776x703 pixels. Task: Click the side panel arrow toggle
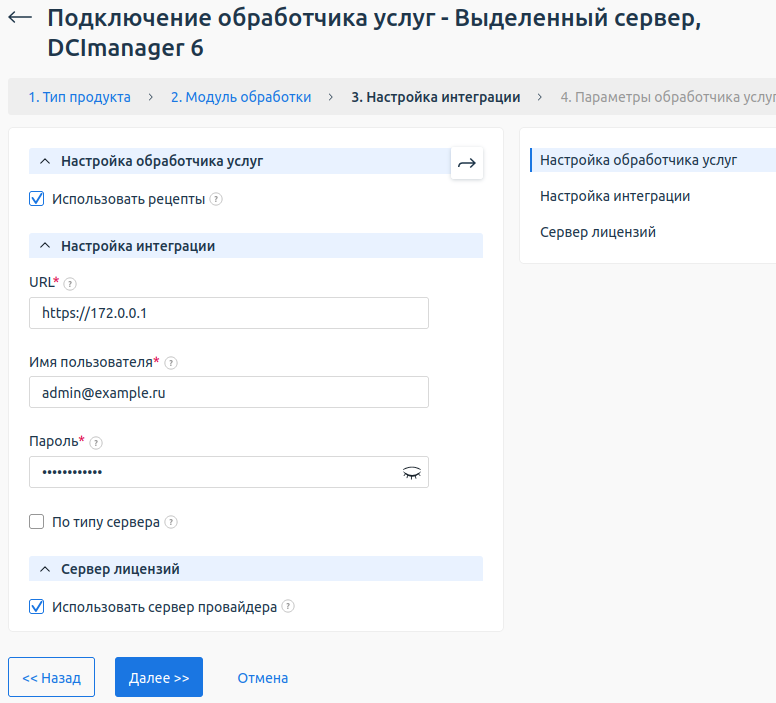point(467,162)
